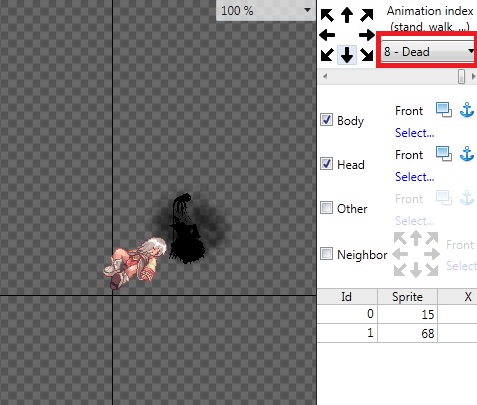Select the up-left direction arrow
The width and height of the screenshot is (477, 405).
[x=327, y=15]
